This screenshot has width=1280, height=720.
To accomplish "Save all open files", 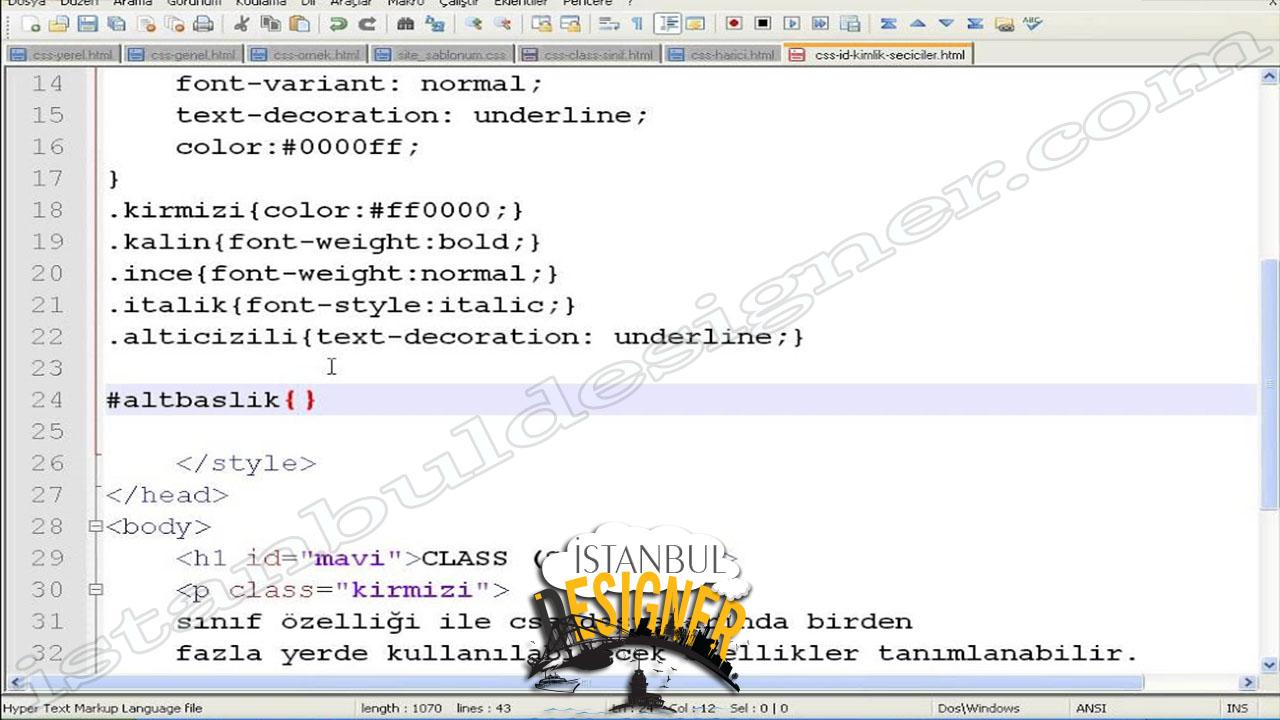I will click(116, 24).
